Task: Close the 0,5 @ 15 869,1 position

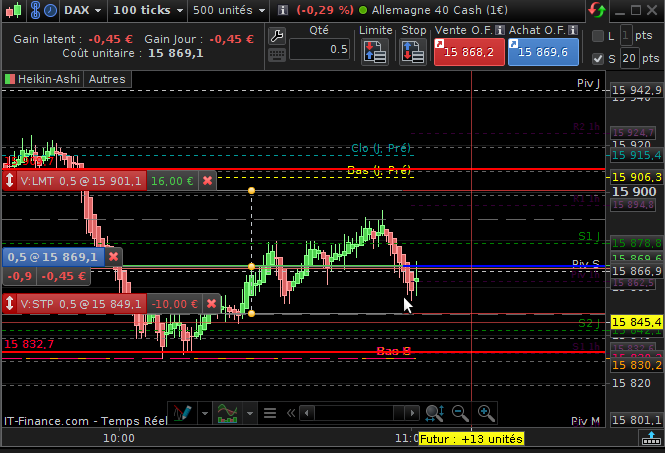Action: (x=113, y=257)
